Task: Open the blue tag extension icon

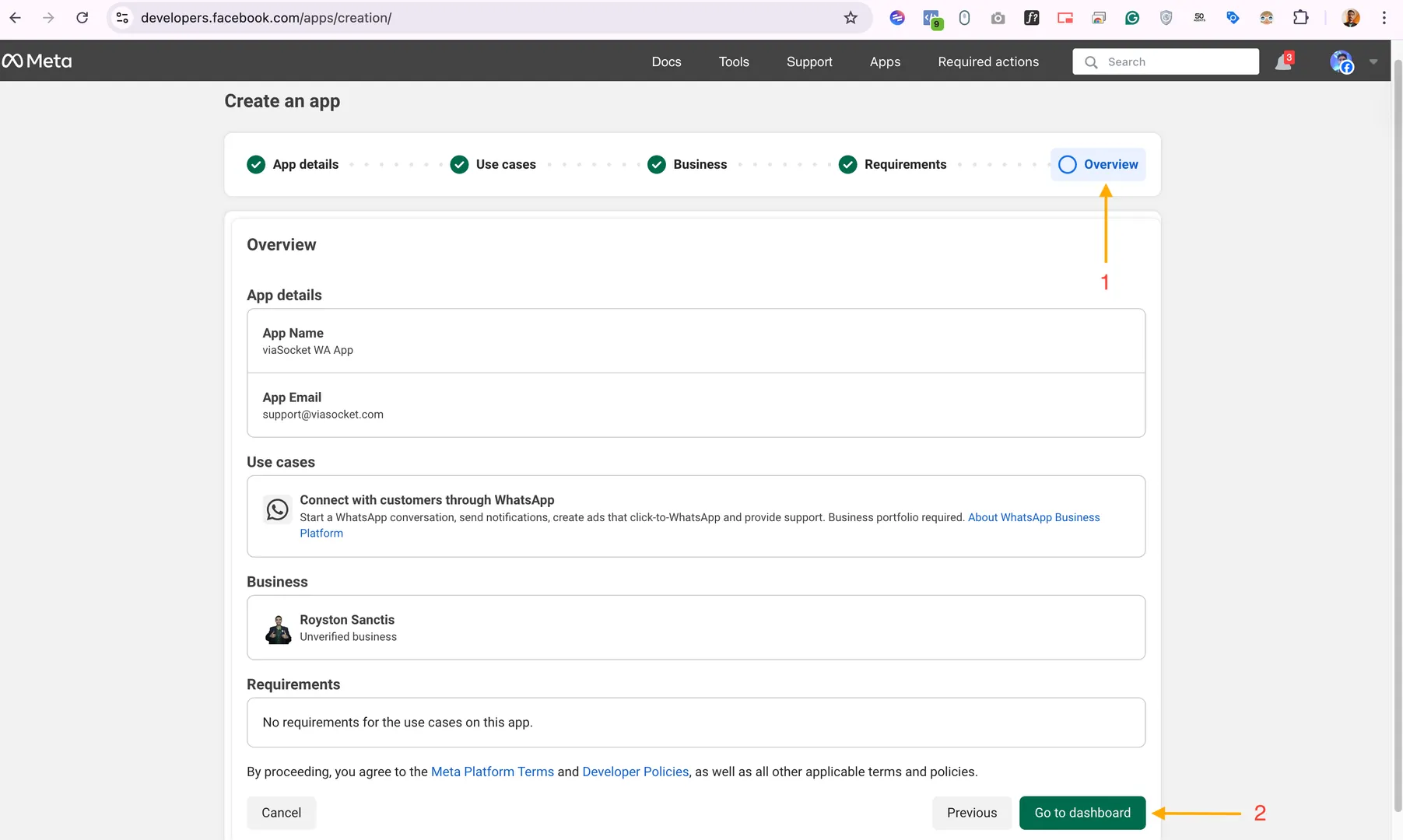Action: pyautogui.click(x=1233, y=17)
